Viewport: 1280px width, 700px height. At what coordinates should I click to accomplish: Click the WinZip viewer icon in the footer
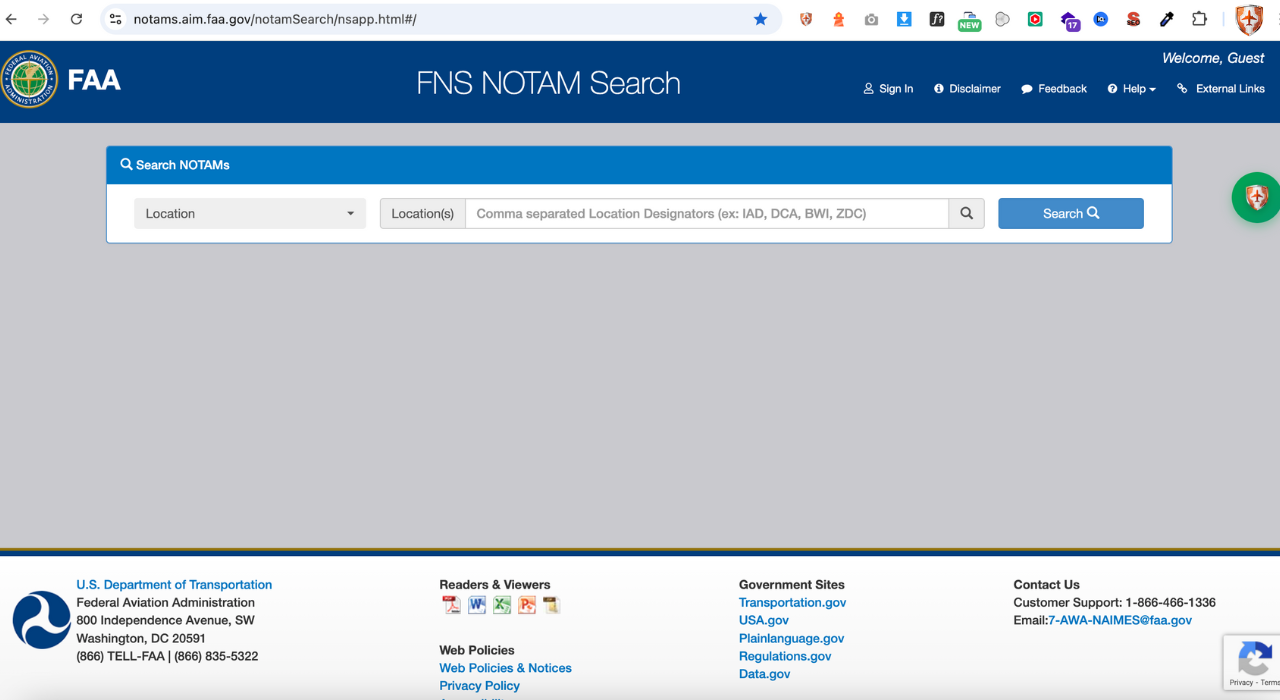click(551, 605)
